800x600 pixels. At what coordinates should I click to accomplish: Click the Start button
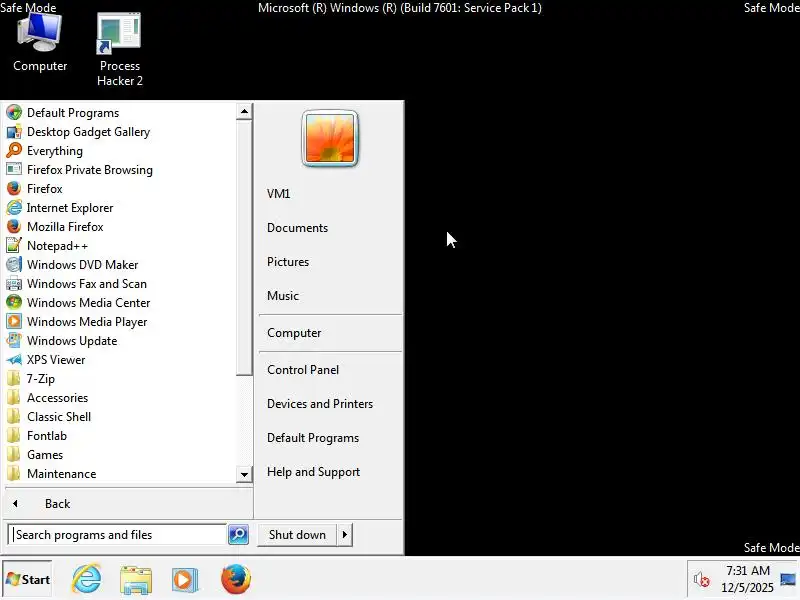pos(28,579)
